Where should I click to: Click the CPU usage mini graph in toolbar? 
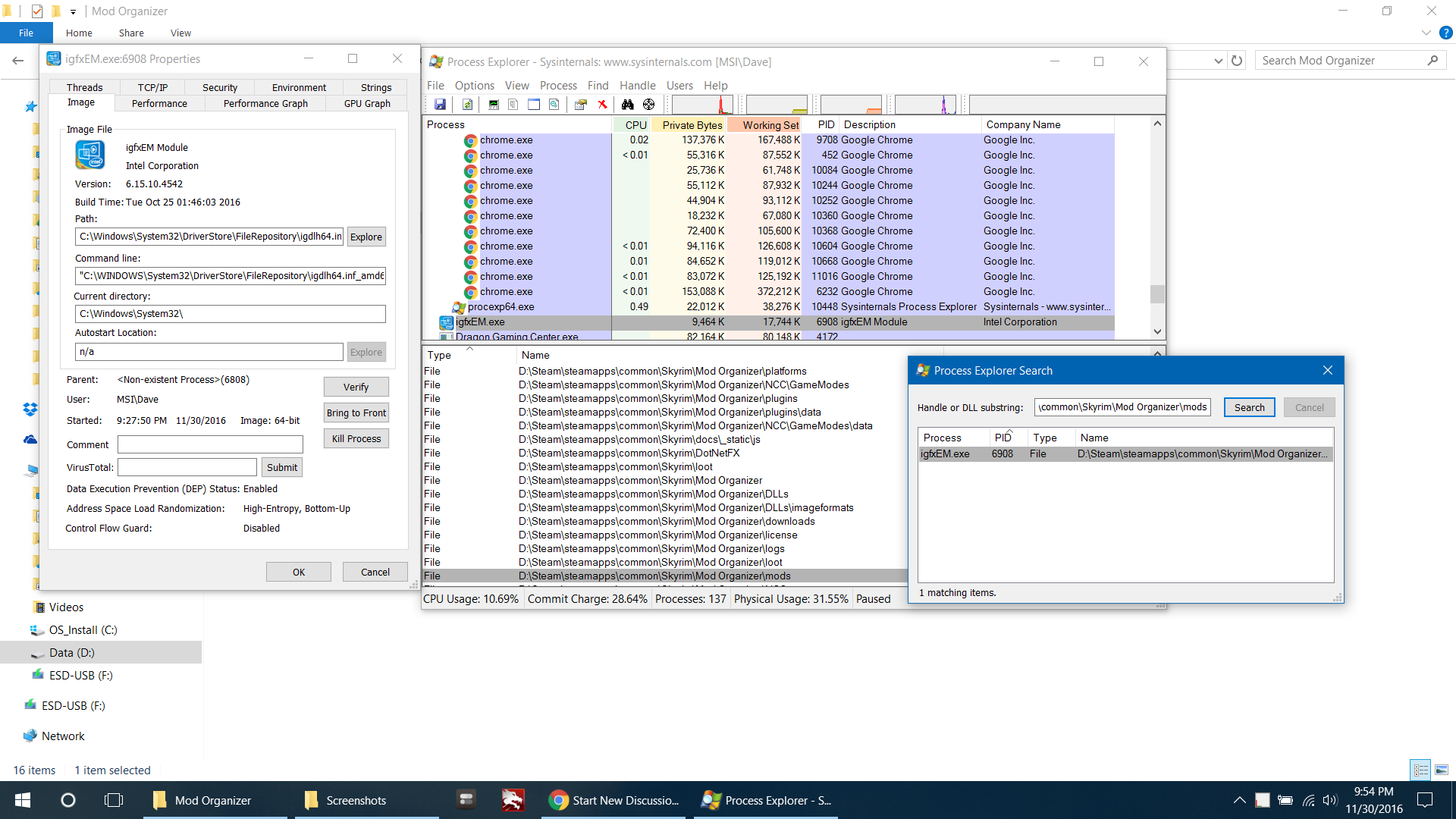click(x=702, y=105)
